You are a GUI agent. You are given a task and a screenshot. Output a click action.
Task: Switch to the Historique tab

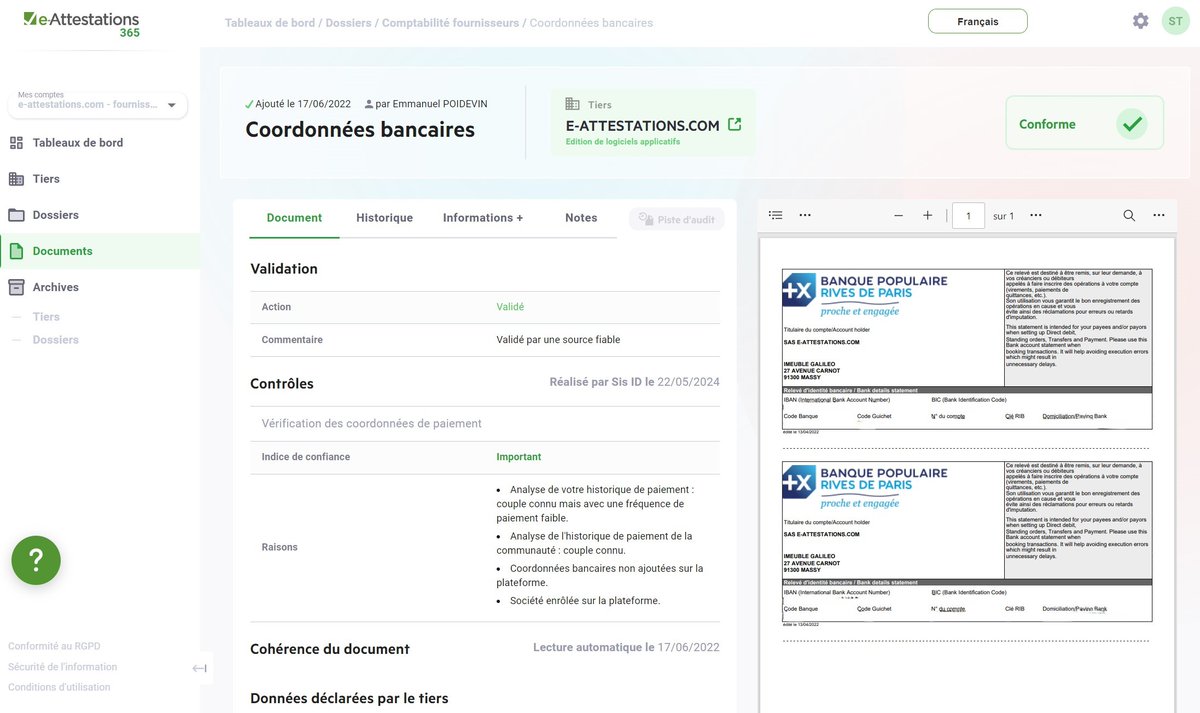pos(384,218)
